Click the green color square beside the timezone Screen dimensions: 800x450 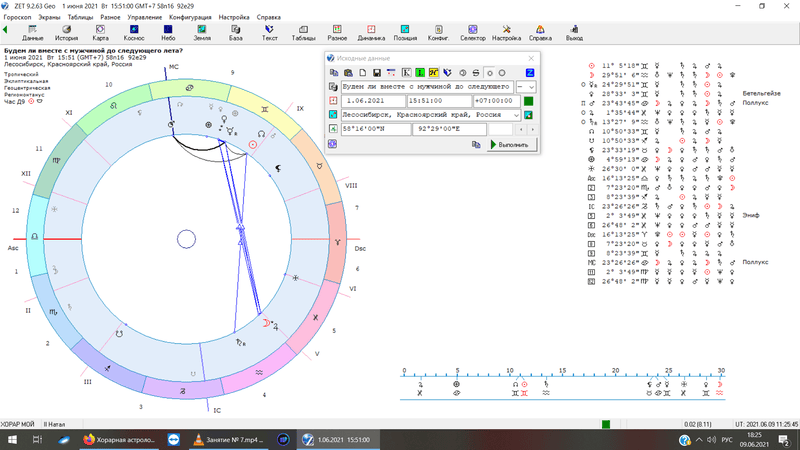coord(528,101)
